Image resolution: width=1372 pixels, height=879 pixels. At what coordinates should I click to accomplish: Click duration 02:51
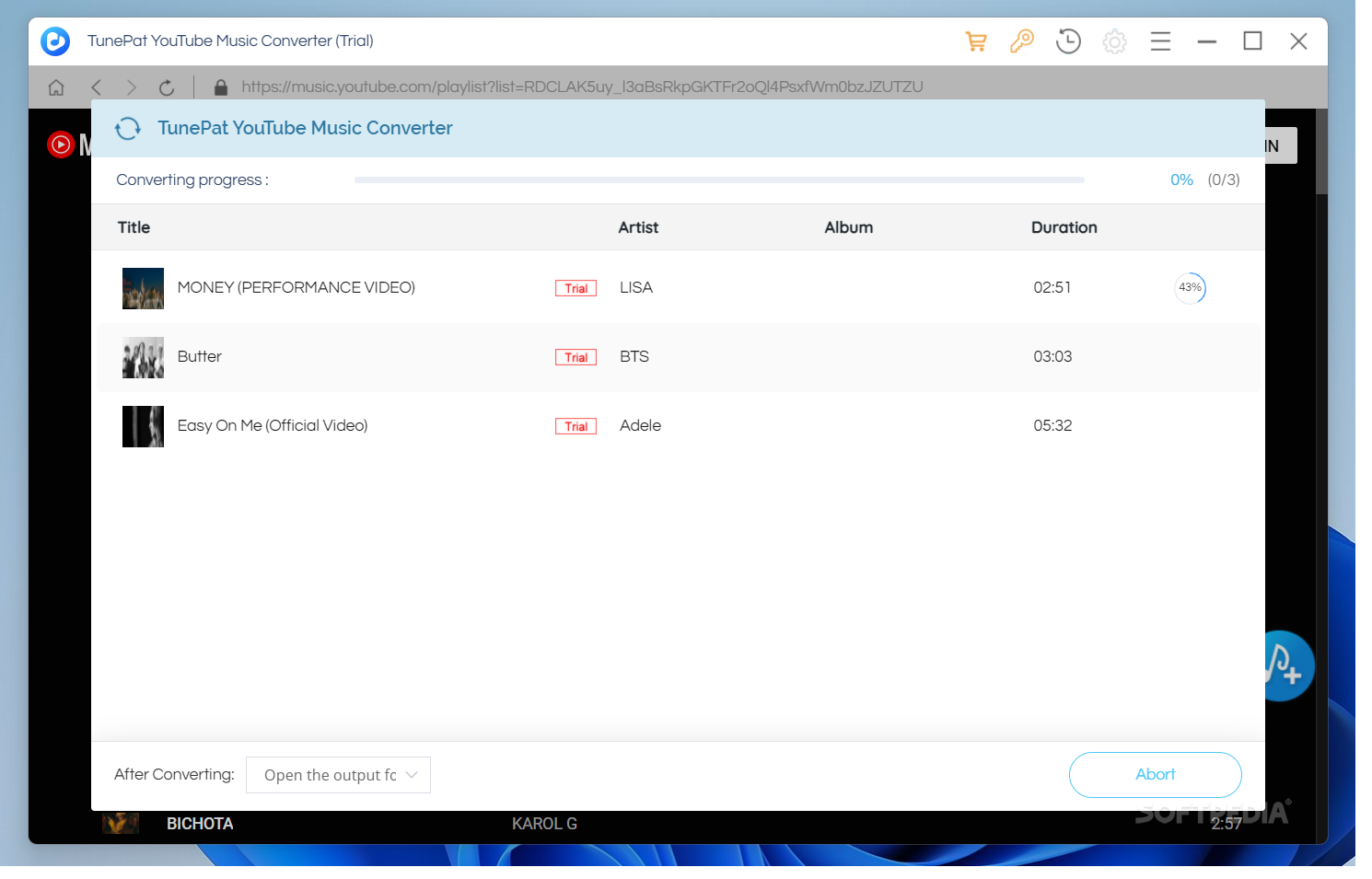click(1052, 287)
